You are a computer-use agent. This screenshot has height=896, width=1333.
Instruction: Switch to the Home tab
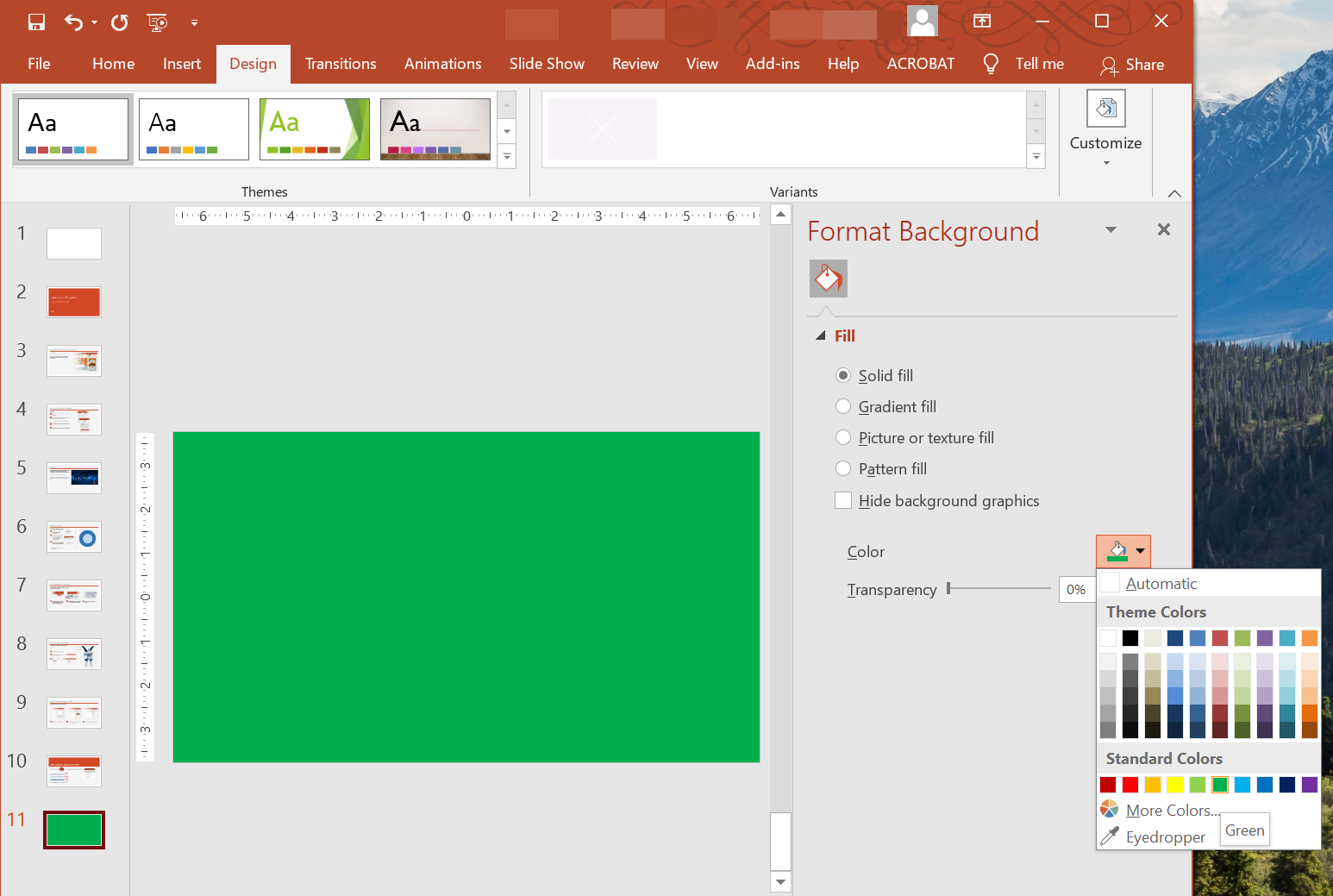[113, 64]
